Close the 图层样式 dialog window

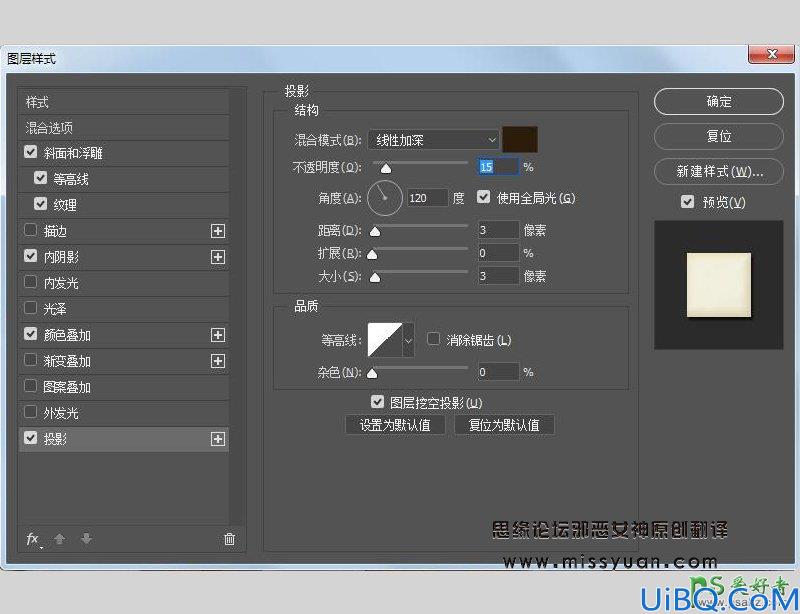click(x=771, y=54)
